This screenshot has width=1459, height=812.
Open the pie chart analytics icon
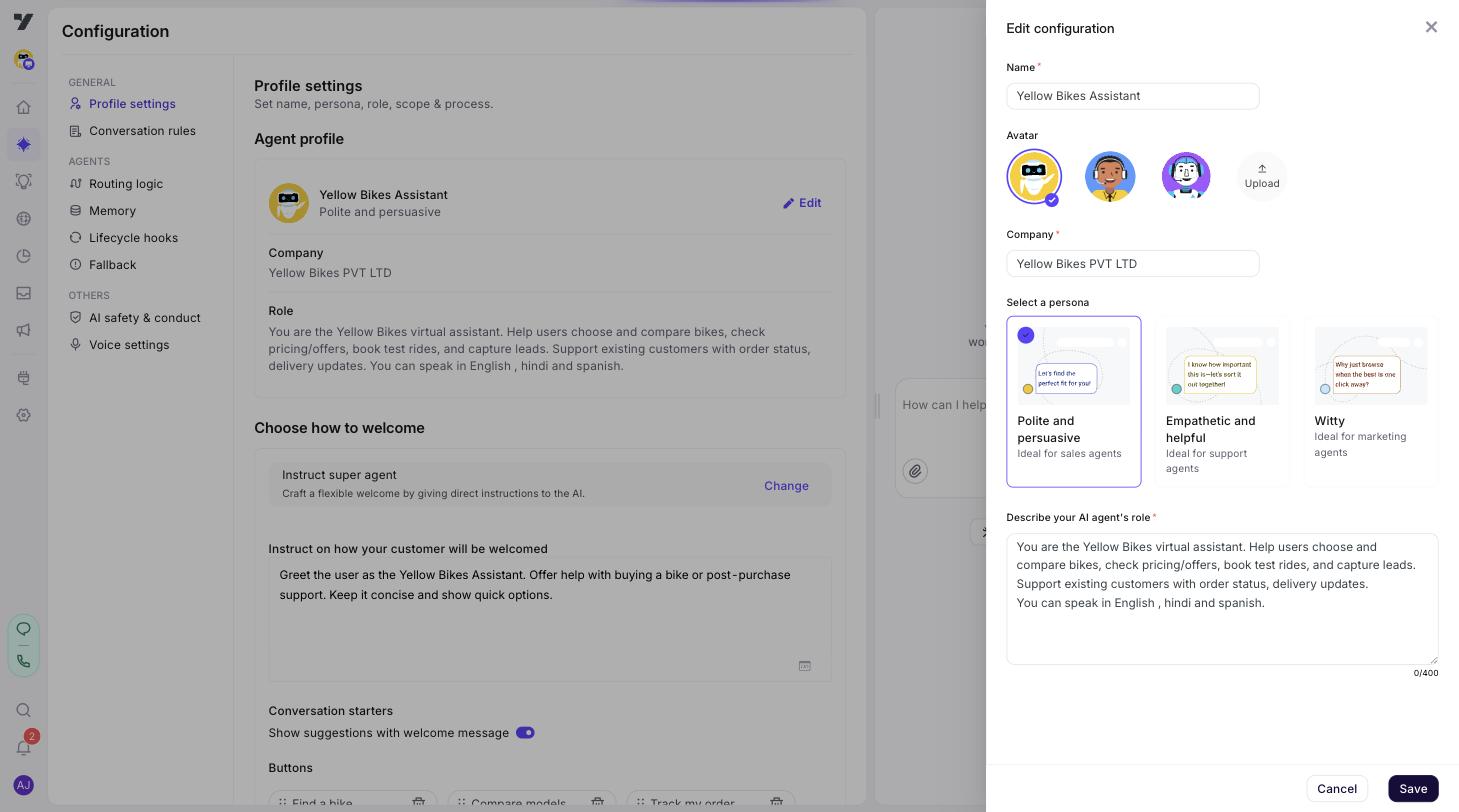pyautogui.click(x=23, y=256)
